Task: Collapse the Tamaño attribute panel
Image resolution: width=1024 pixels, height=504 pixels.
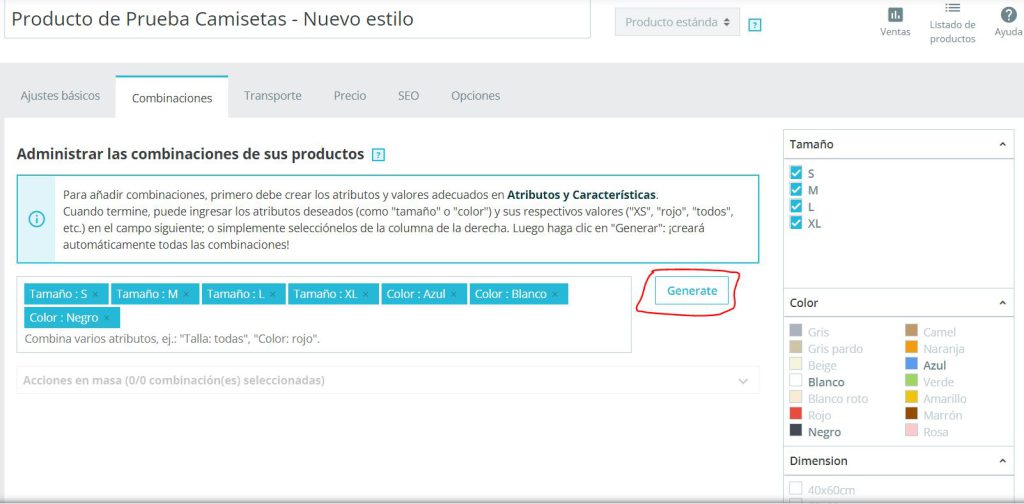Action: click(1002, 144)
